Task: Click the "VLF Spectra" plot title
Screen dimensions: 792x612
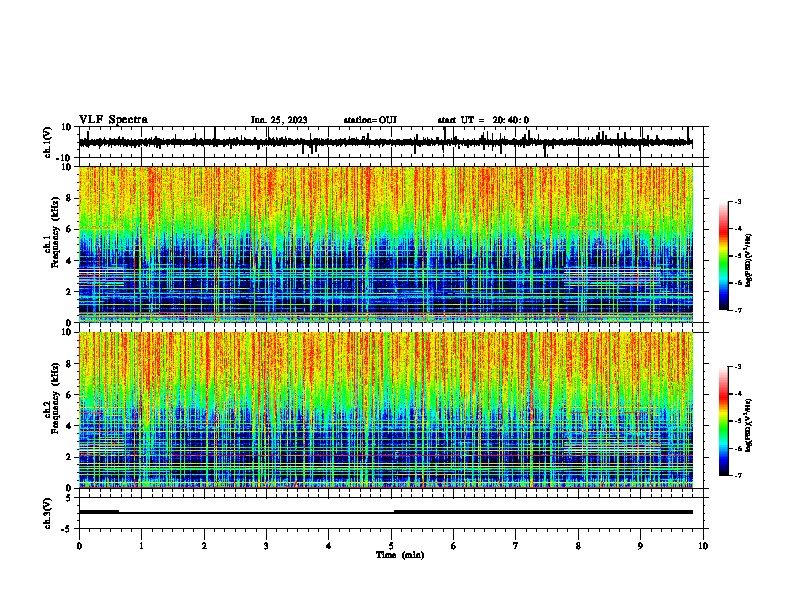Action: tap(113, 119)
